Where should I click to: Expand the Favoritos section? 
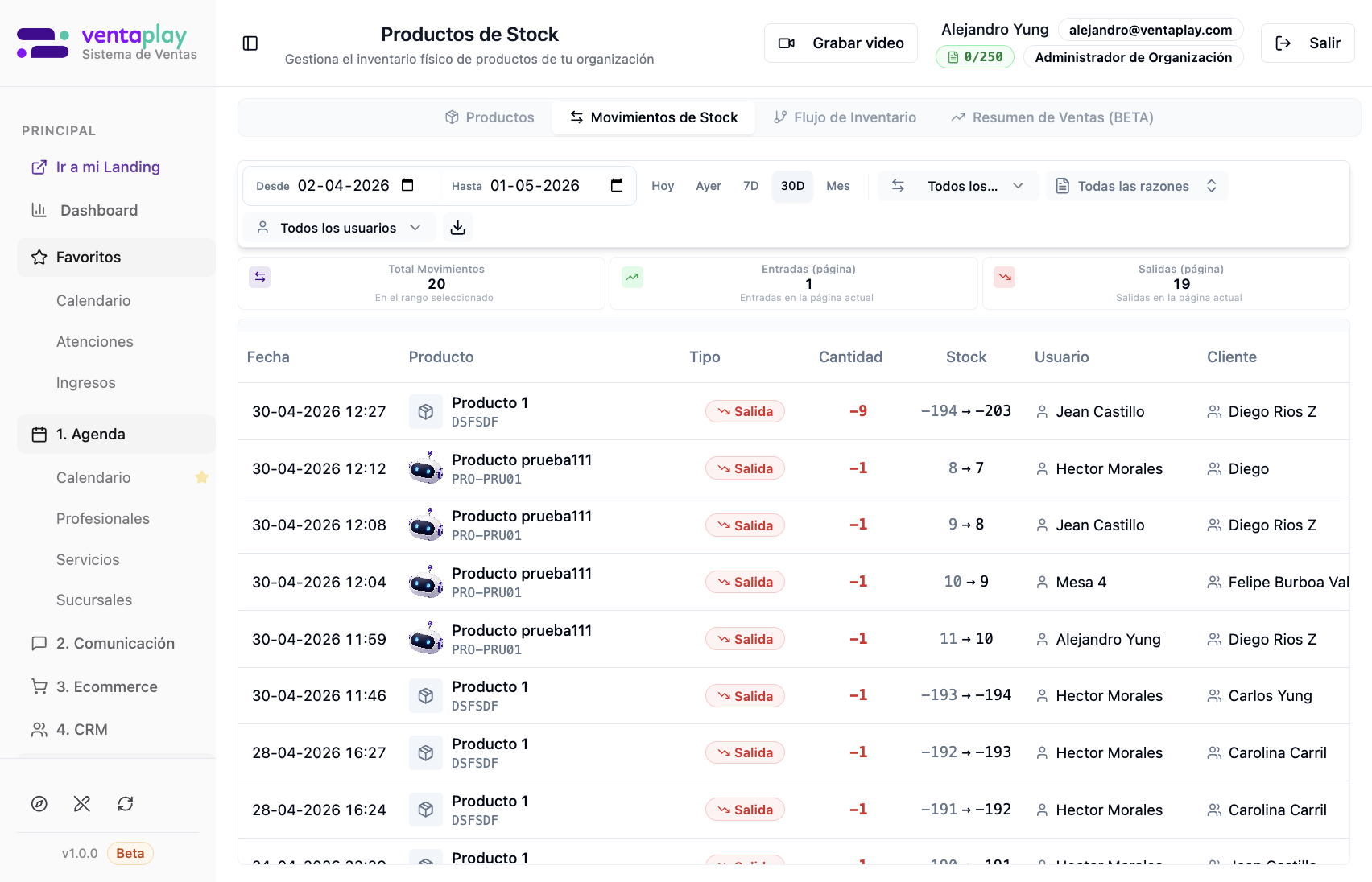[x=116, y=258]
